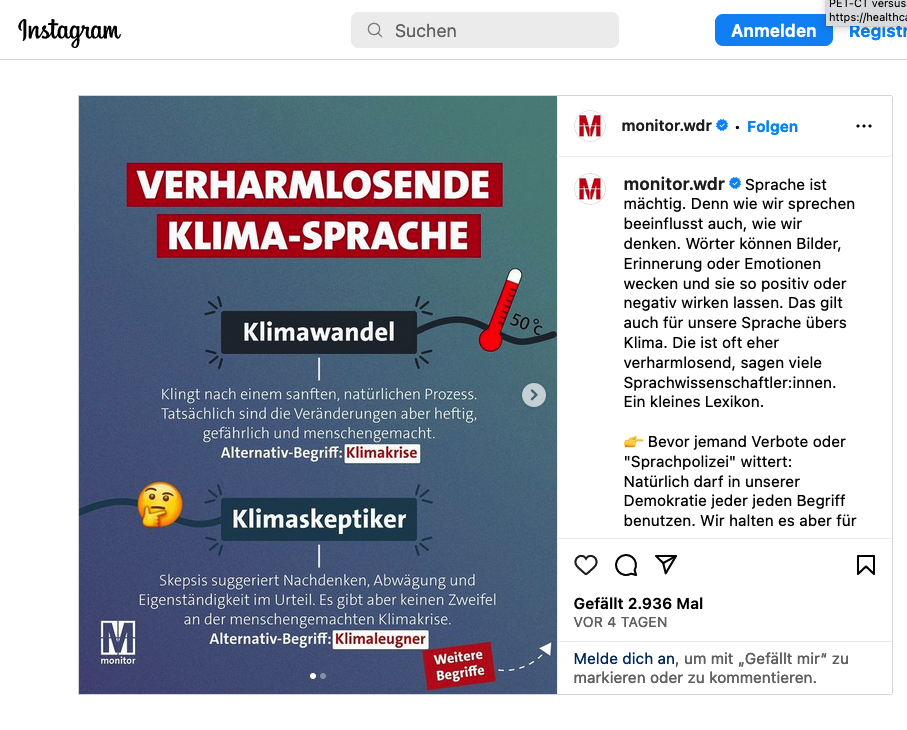Open the Registrieren link
Screen dimensions: 907x730
(x=877, y=31)
